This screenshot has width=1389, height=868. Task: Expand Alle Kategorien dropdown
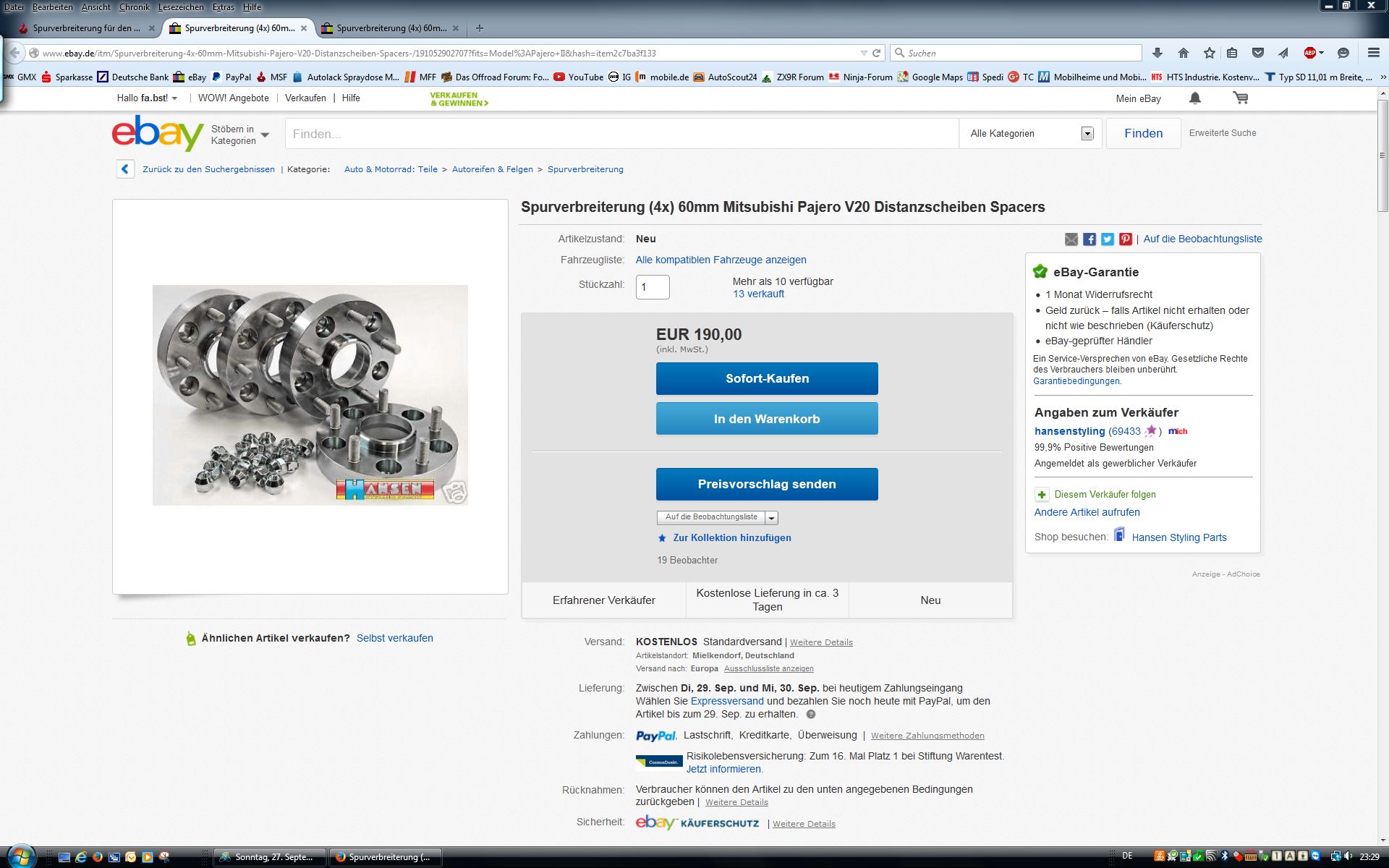coord(1087,134)
